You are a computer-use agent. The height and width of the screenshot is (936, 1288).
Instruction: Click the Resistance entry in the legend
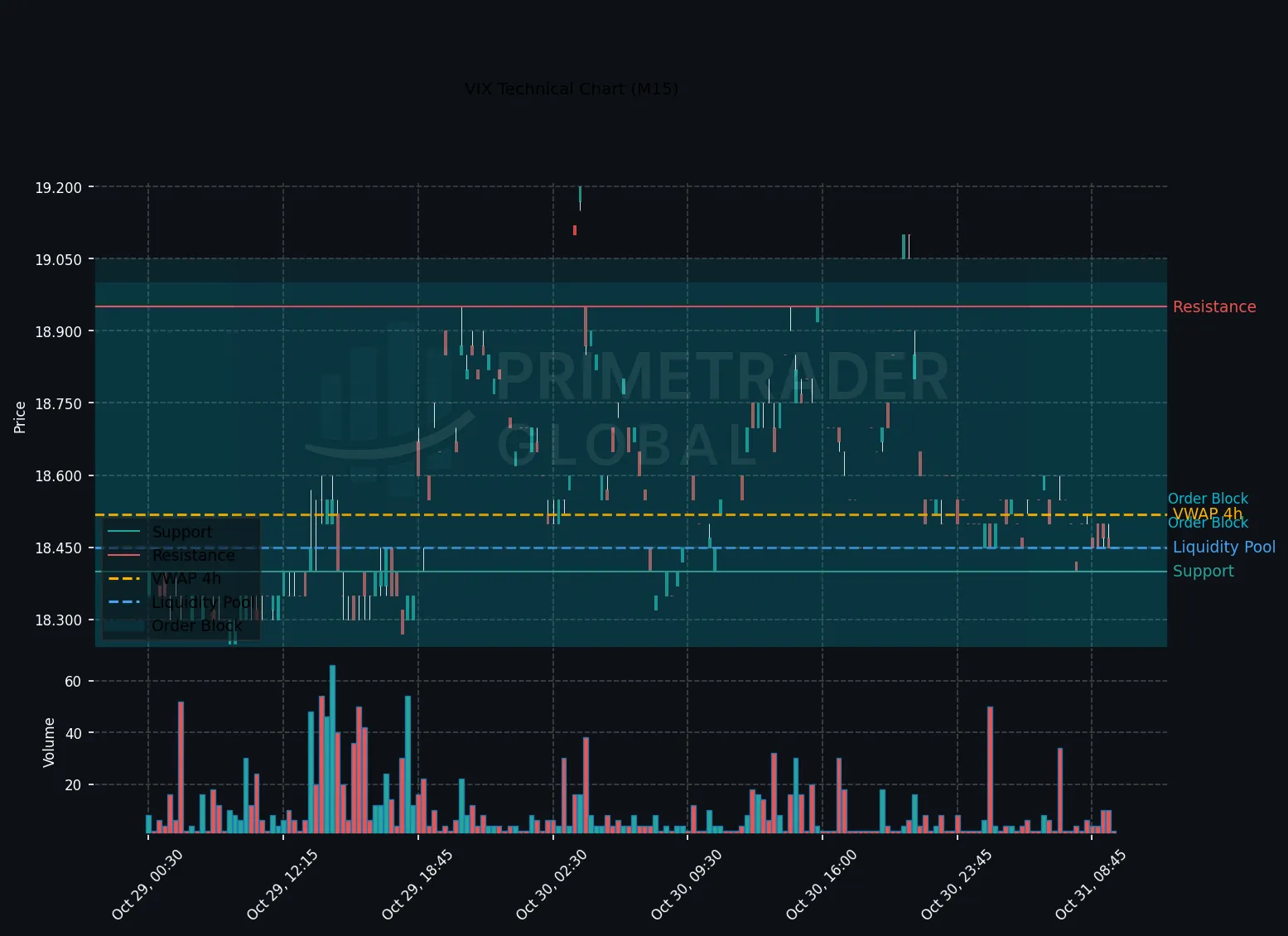[x=194, y=556]
